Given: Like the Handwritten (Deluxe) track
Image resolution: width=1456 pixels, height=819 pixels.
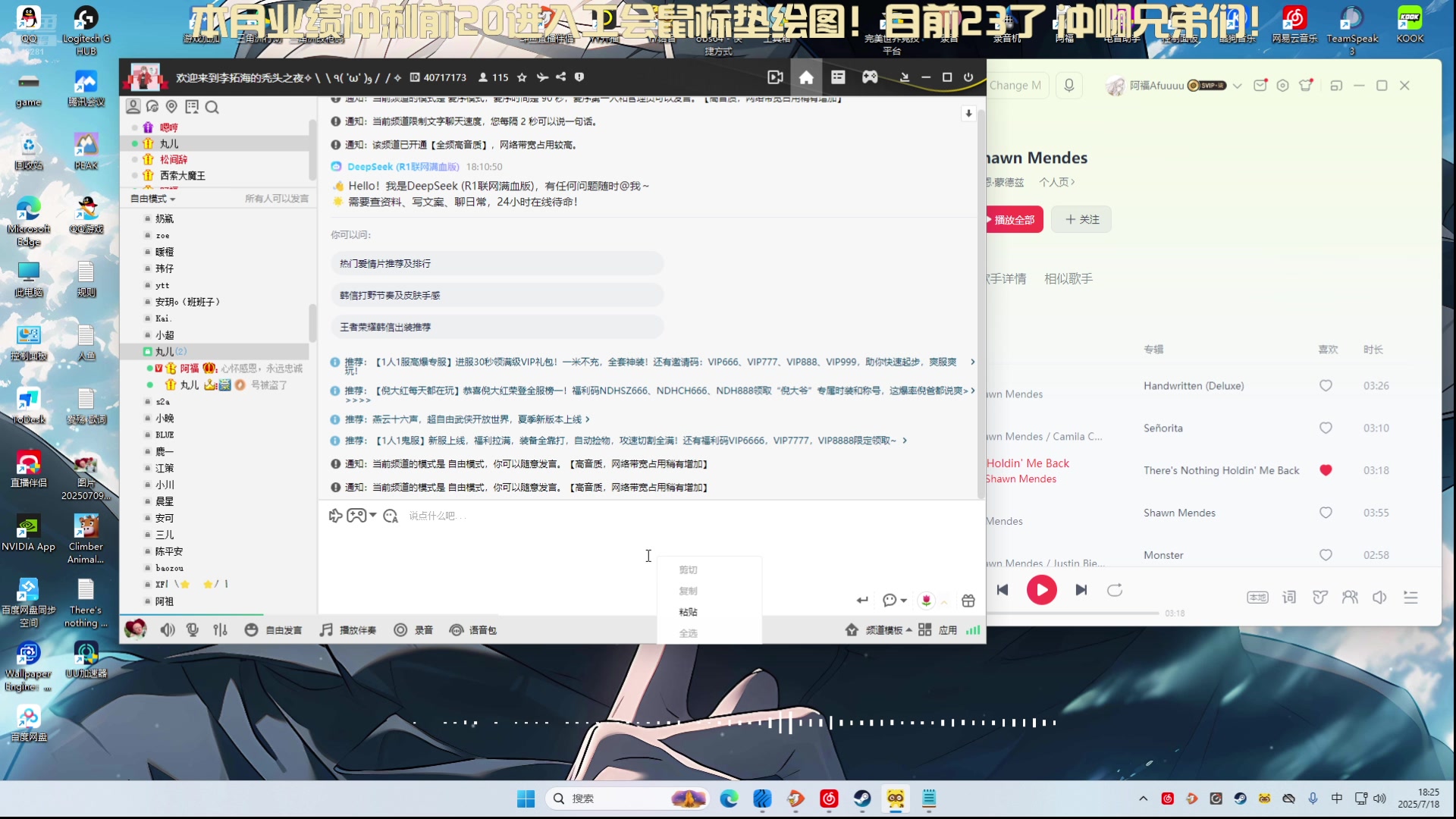Looking at the screenshot, I should click(x=1326, y=385).
